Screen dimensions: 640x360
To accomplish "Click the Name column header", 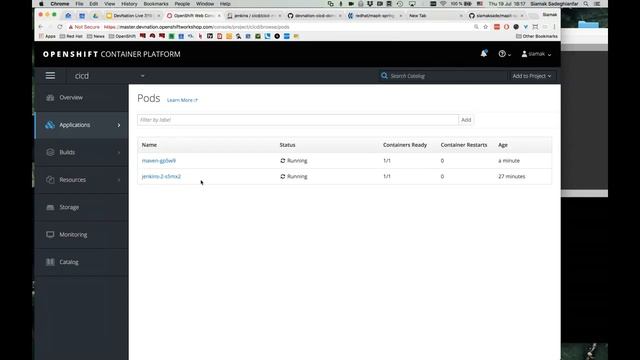I will pos(149,145).
